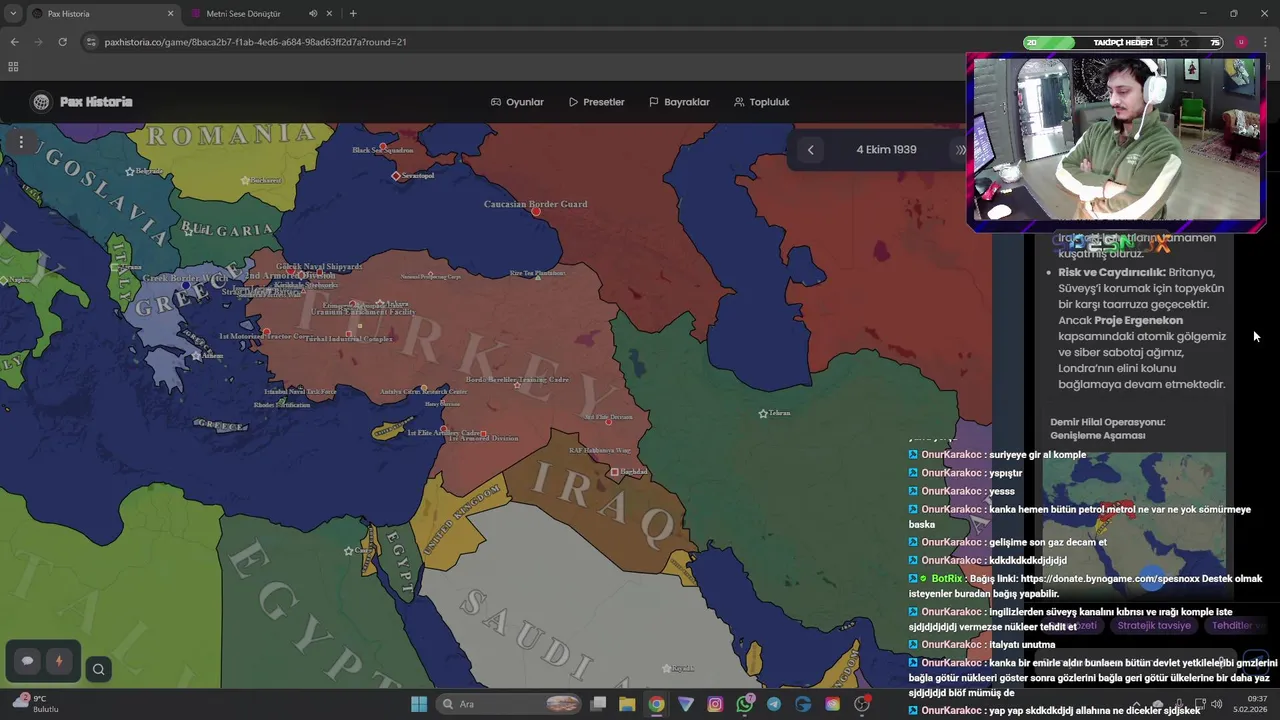The height and width of the screenshot is (720, 1280).
Task: Open Task View on the taskbar
Action: point(598,704)
